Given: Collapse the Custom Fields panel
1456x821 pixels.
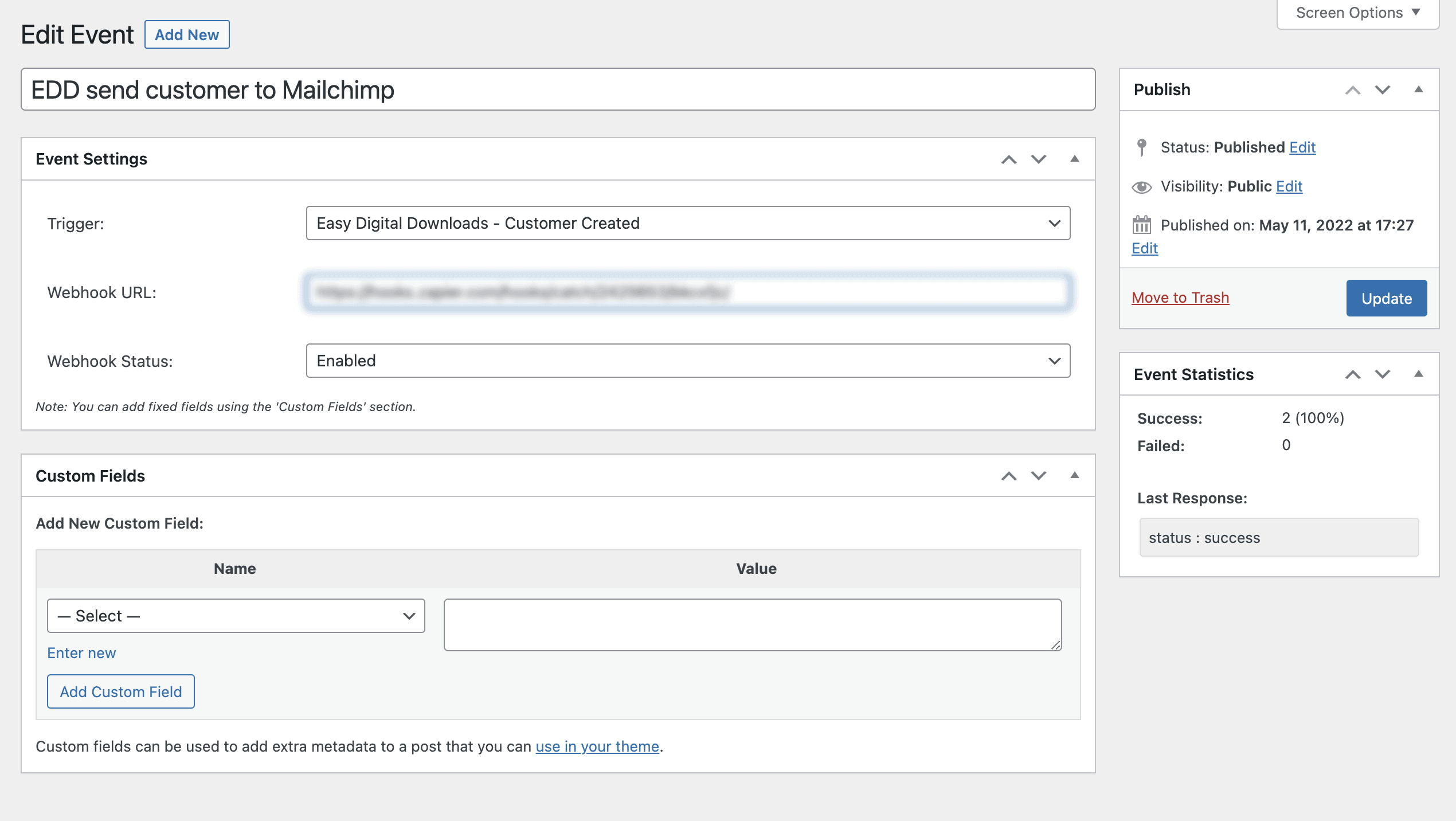Looking at the screenshot, I should click(1075, 475).
